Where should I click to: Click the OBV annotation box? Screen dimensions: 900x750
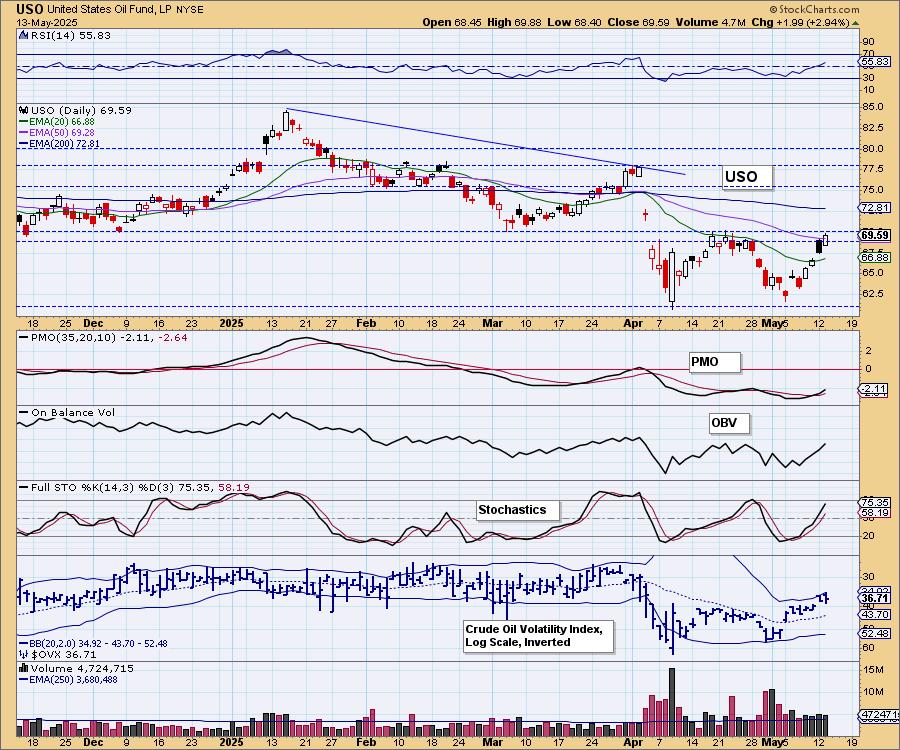tap(728, 423)
